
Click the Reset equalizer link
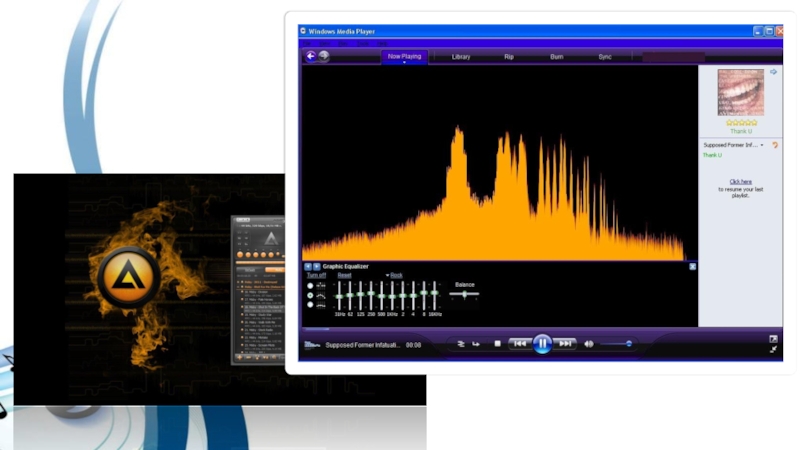pos(344,276)
